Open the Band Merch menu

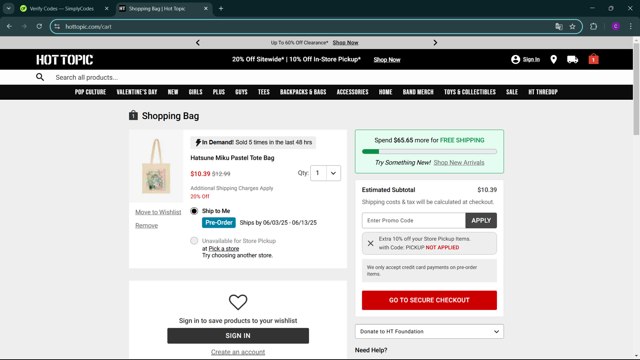pos(418,92)
